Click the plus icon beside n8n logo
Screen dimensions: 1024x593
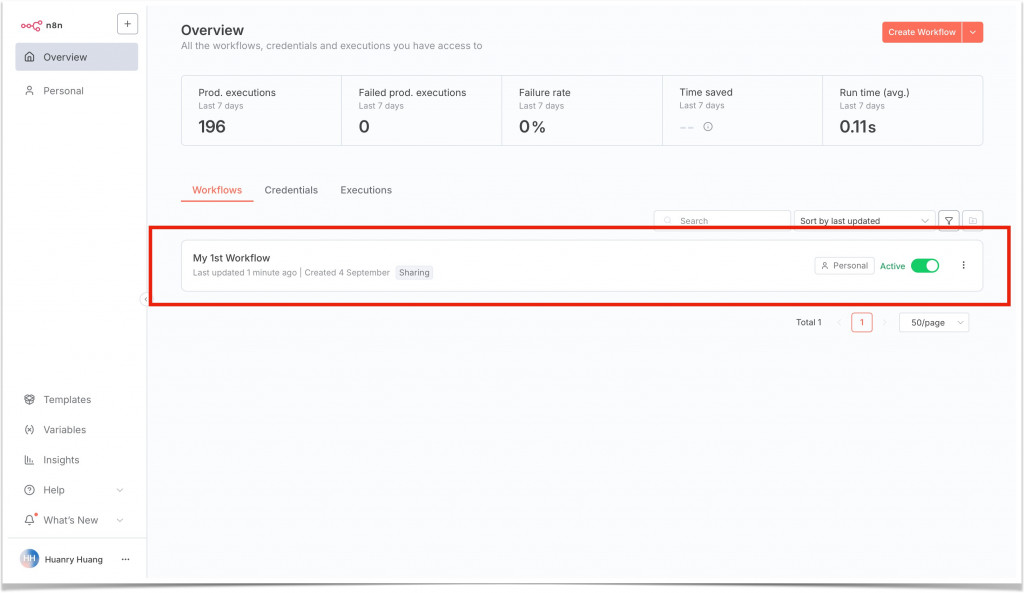point(127,24)
